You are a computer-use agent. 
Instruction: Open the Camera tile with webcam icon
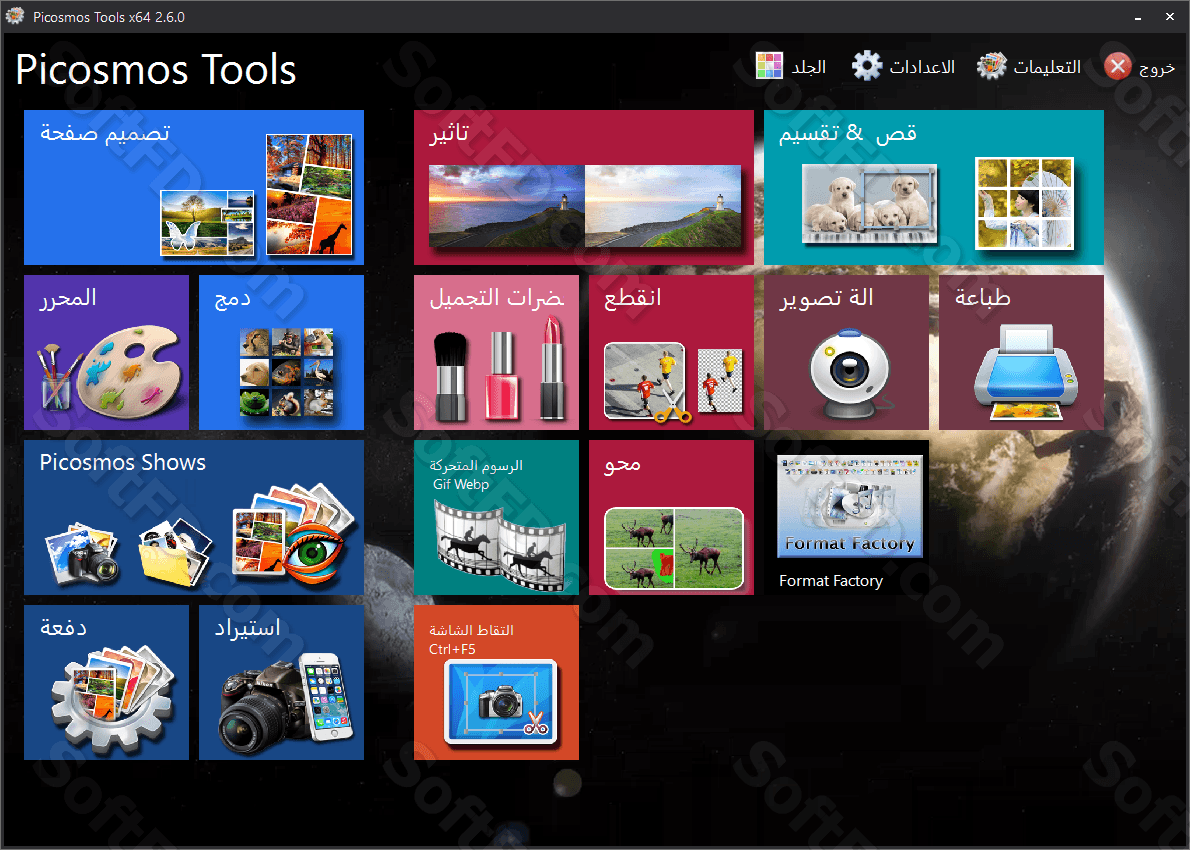coord(846,352)
